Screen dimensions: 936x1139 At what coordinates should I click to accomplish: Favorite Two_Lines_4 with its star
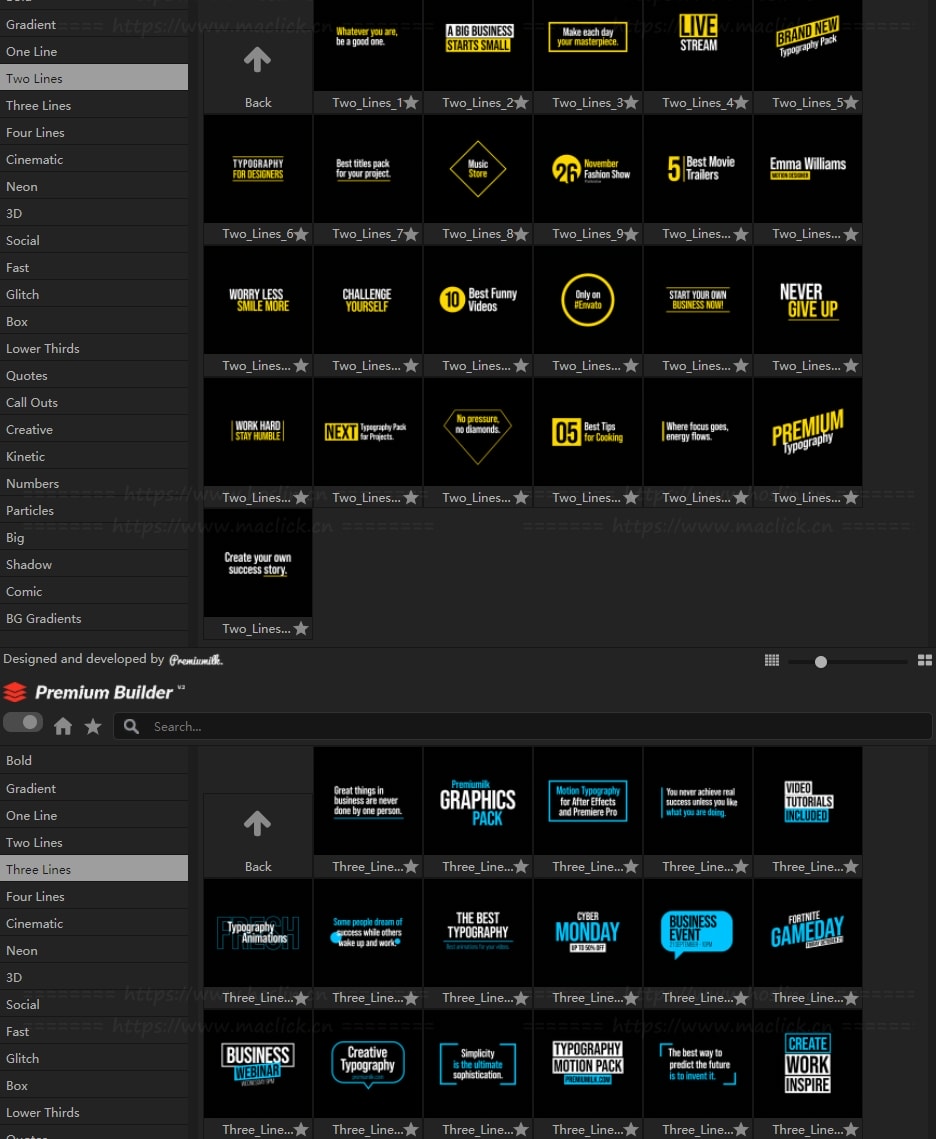[x=741, y=102]
